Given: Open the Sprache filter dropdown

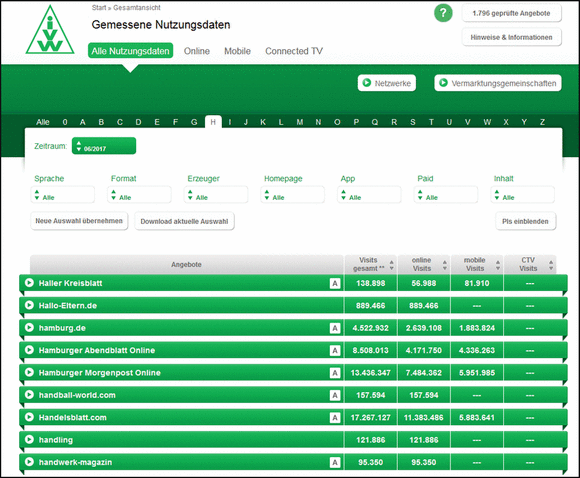Looking at the screenshot, I should click(63, 195).
